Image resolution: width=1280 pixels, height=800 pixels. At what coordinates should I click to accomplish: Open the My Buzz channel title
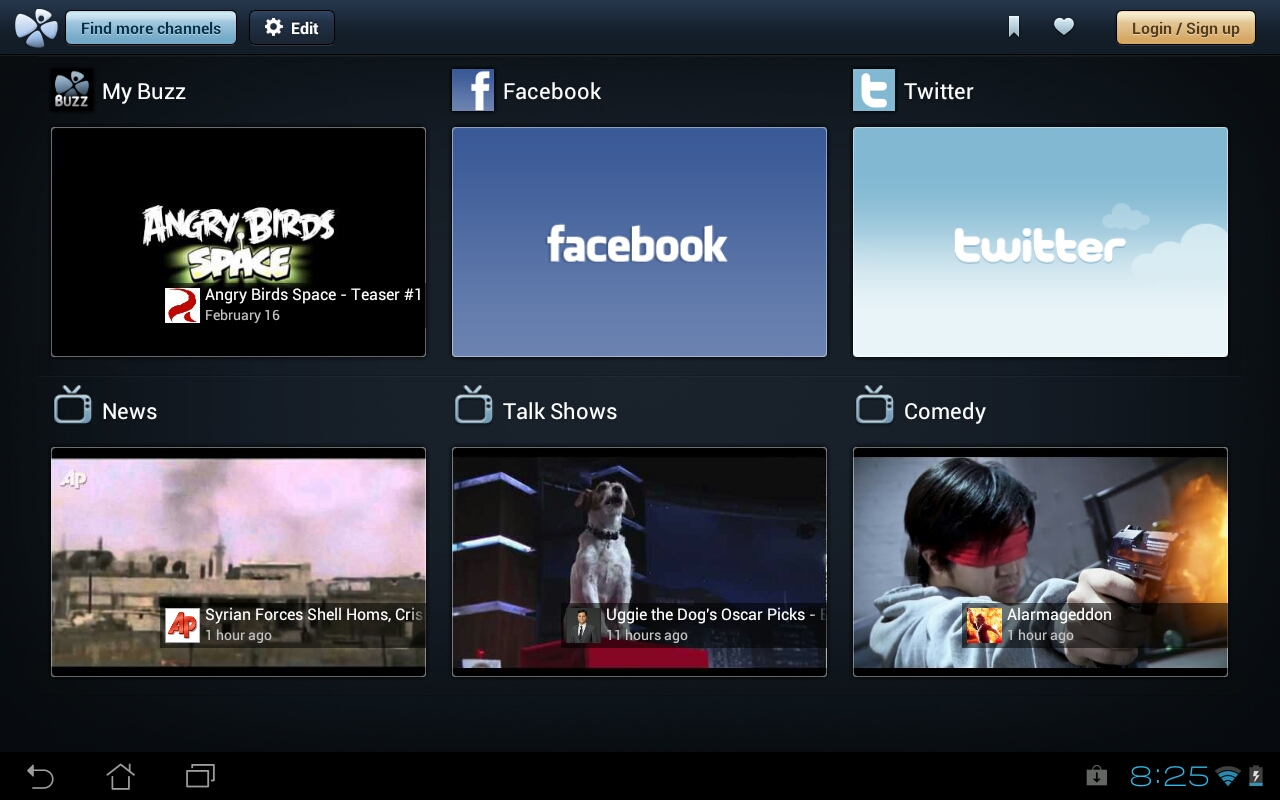tap(144, 91)
